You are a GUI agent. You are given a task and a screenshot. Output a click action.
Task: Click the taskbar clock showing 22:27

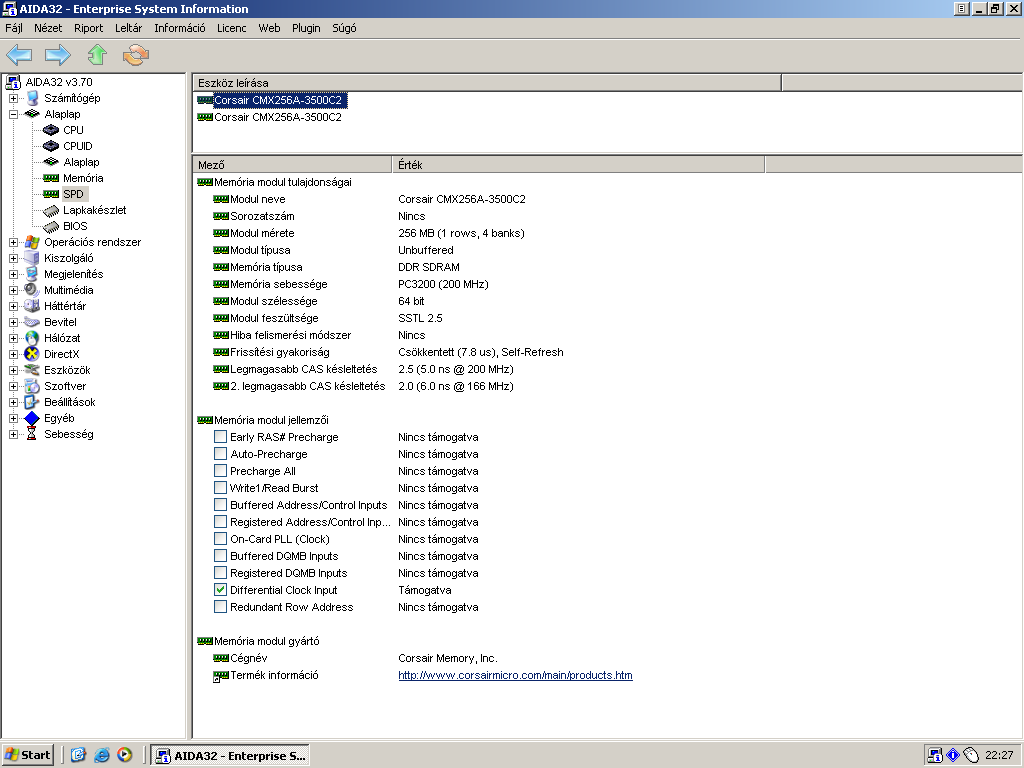pyautogui.click(x=999, y=756)
